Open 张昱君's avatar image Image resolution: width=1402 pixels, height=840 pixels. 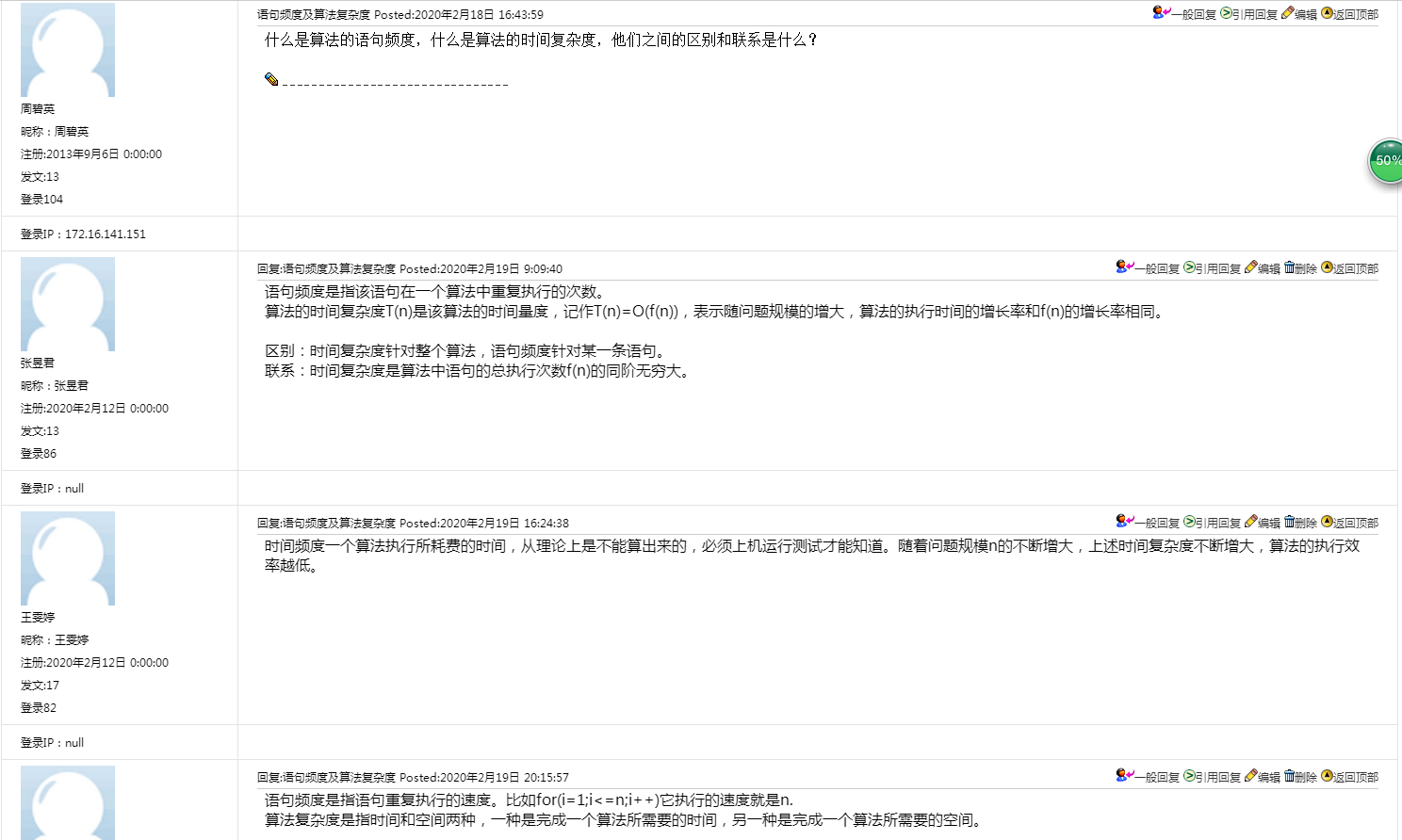coord(68,304)
